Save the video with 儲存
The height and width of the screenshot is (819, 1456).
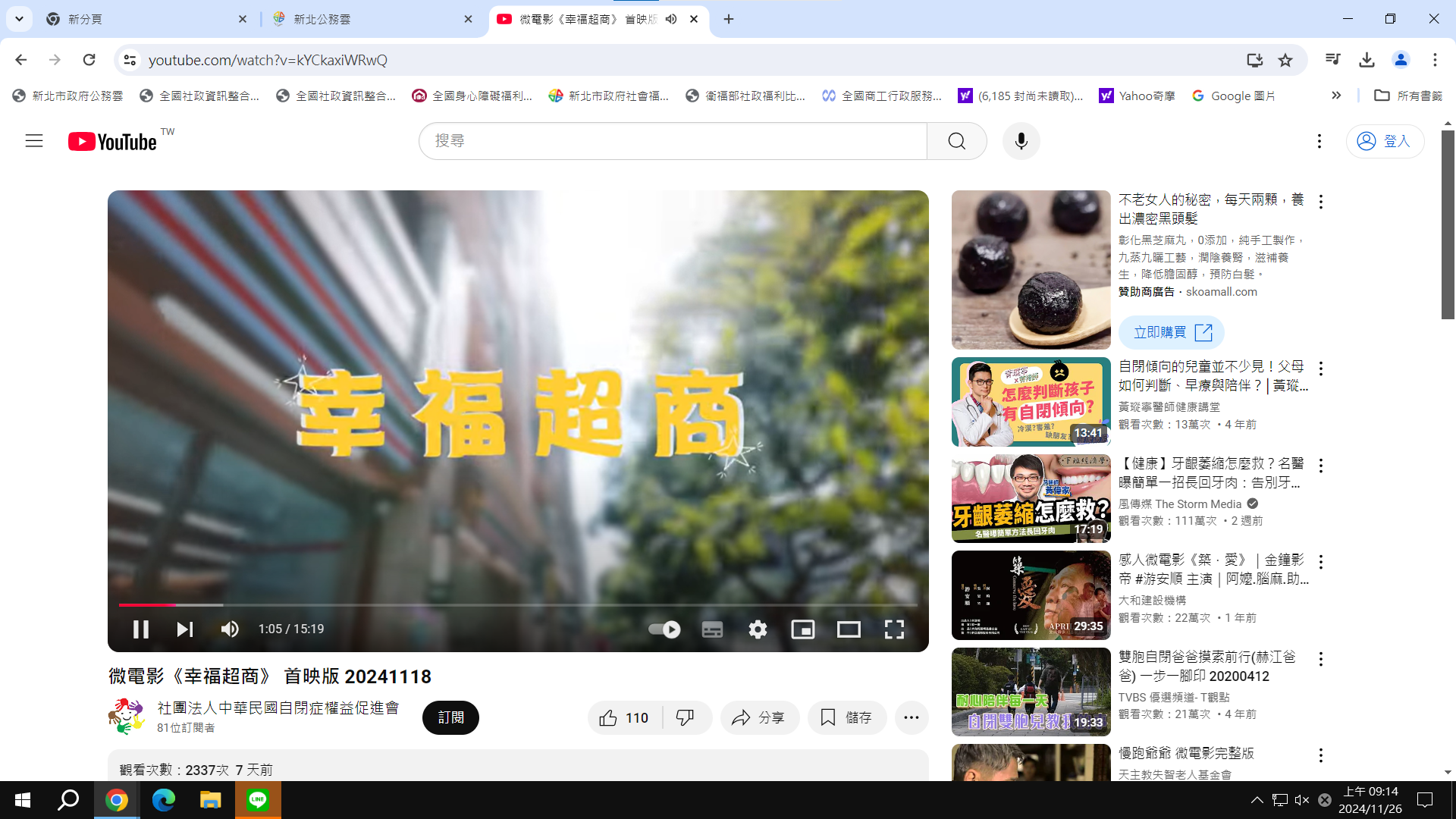(847, 717)
